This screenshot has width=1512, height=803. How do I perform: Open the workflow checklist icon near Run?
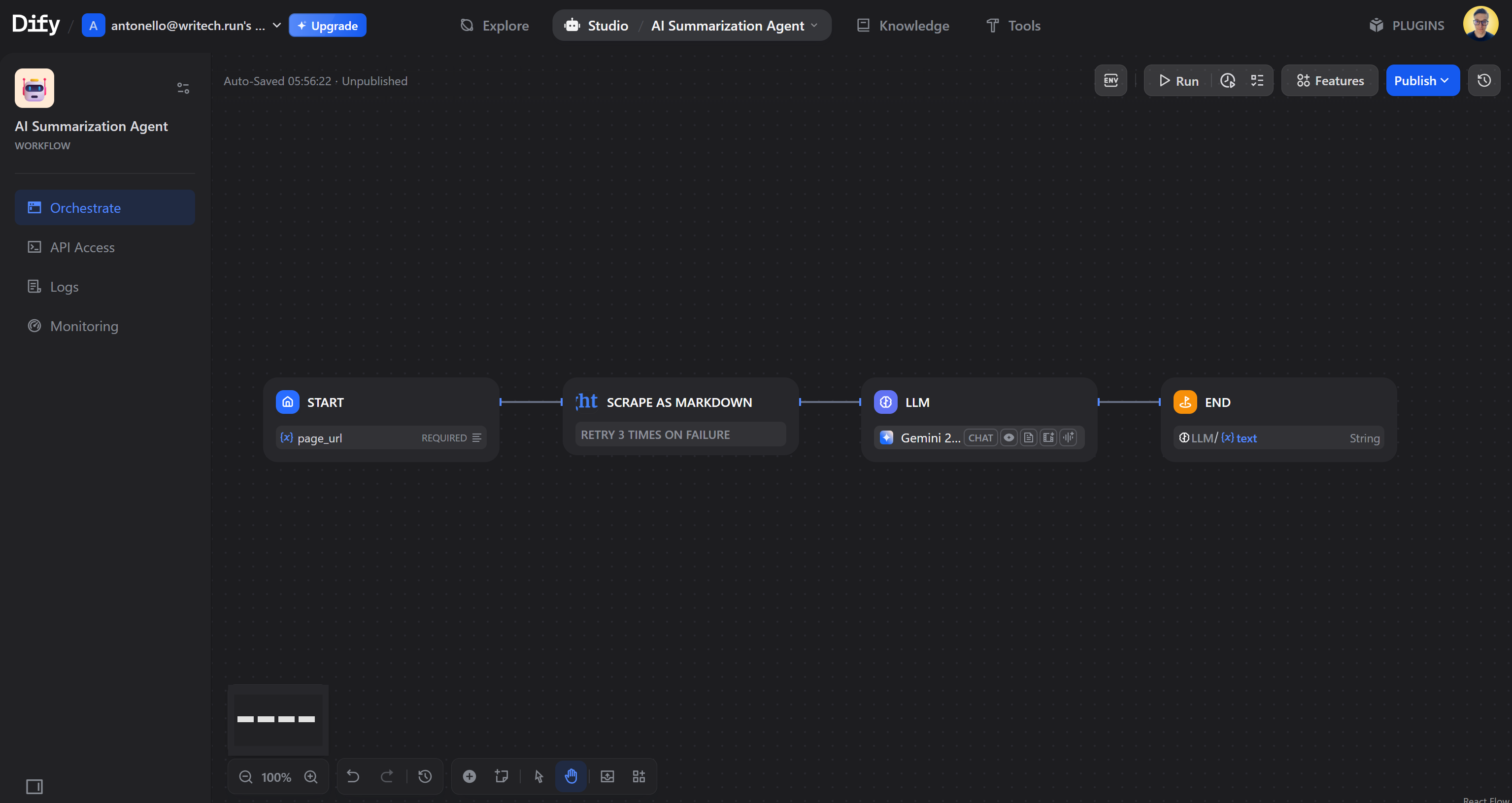coord(1257,80)
